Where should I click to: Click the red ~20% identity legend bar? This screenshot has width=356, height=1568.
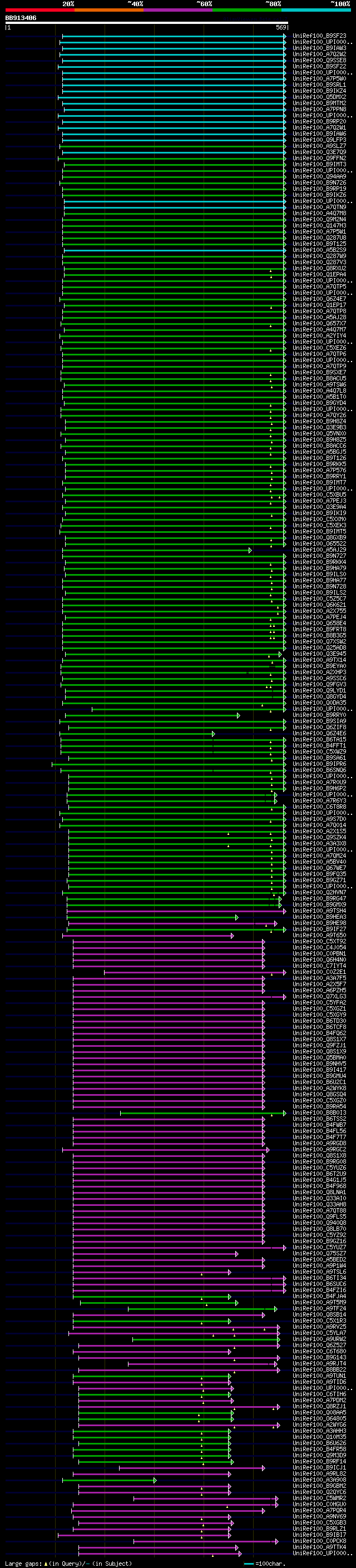tap(40, 10)
